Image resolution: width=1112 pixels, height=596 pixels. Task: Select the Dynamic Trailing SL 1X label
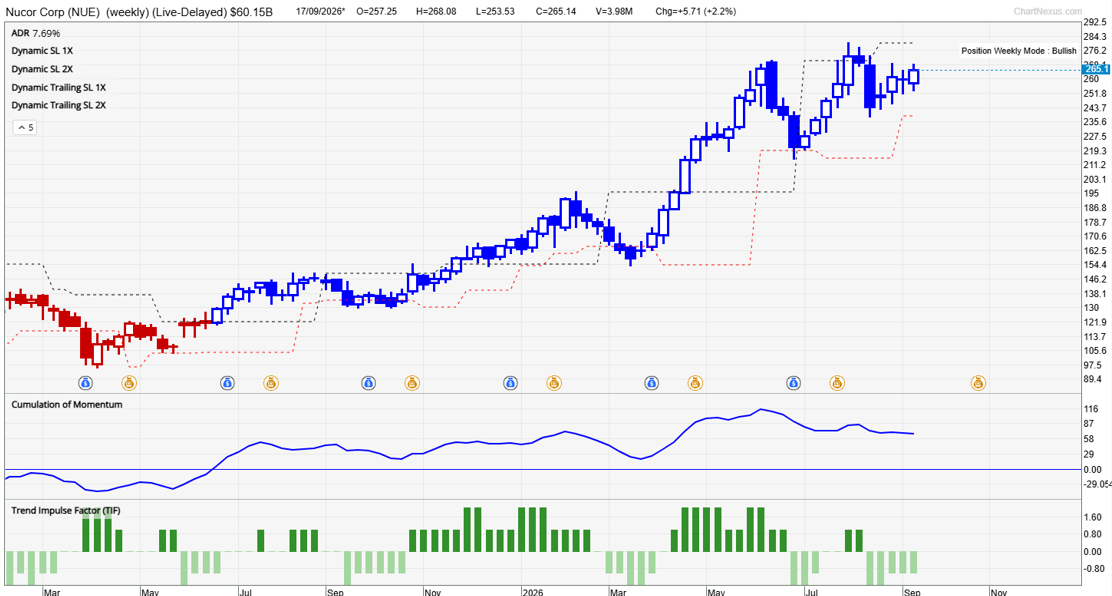click(59, 87)
